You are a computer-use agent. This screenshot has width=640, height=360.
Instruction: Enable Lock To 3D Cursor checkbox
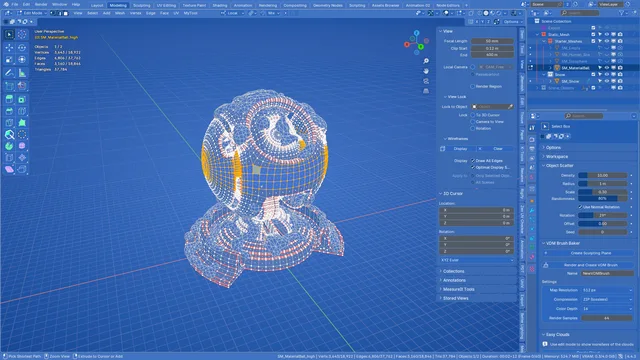pos(473,115)
